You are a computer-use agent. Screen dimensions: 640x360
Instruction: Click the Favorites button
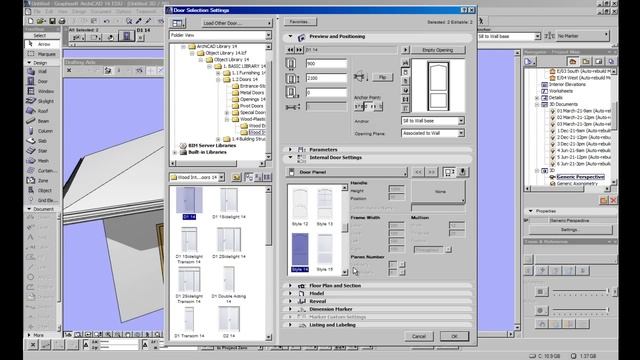[300, 22]
